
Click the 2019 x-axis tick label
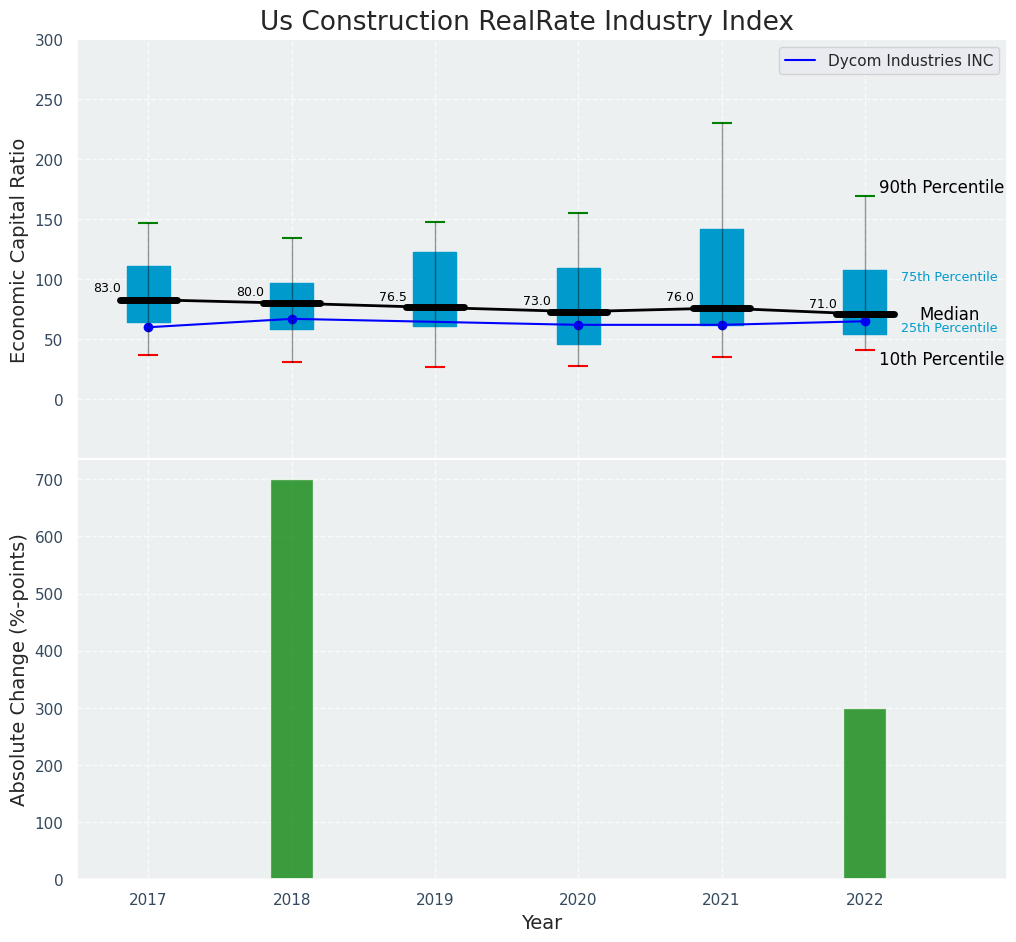click(435, 899)
